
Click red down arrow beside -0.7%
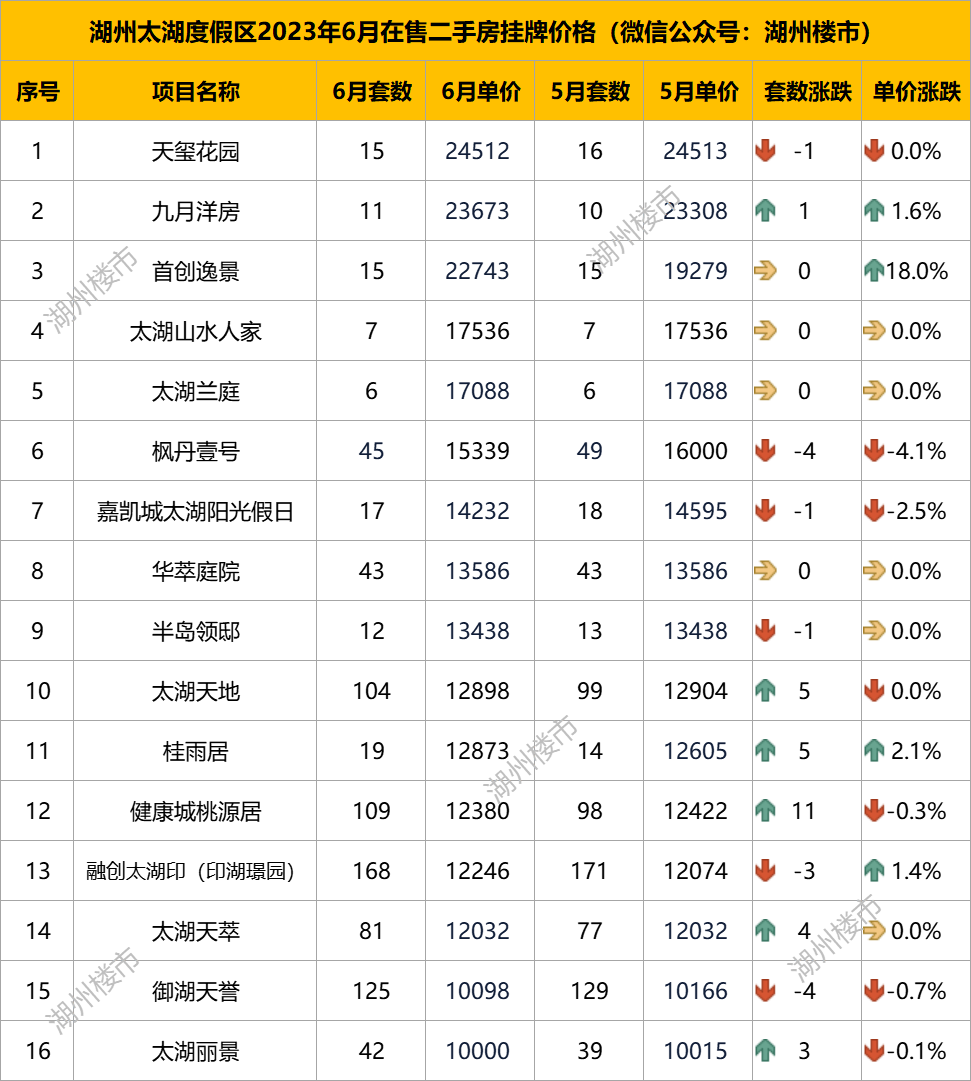pos(874,990)
